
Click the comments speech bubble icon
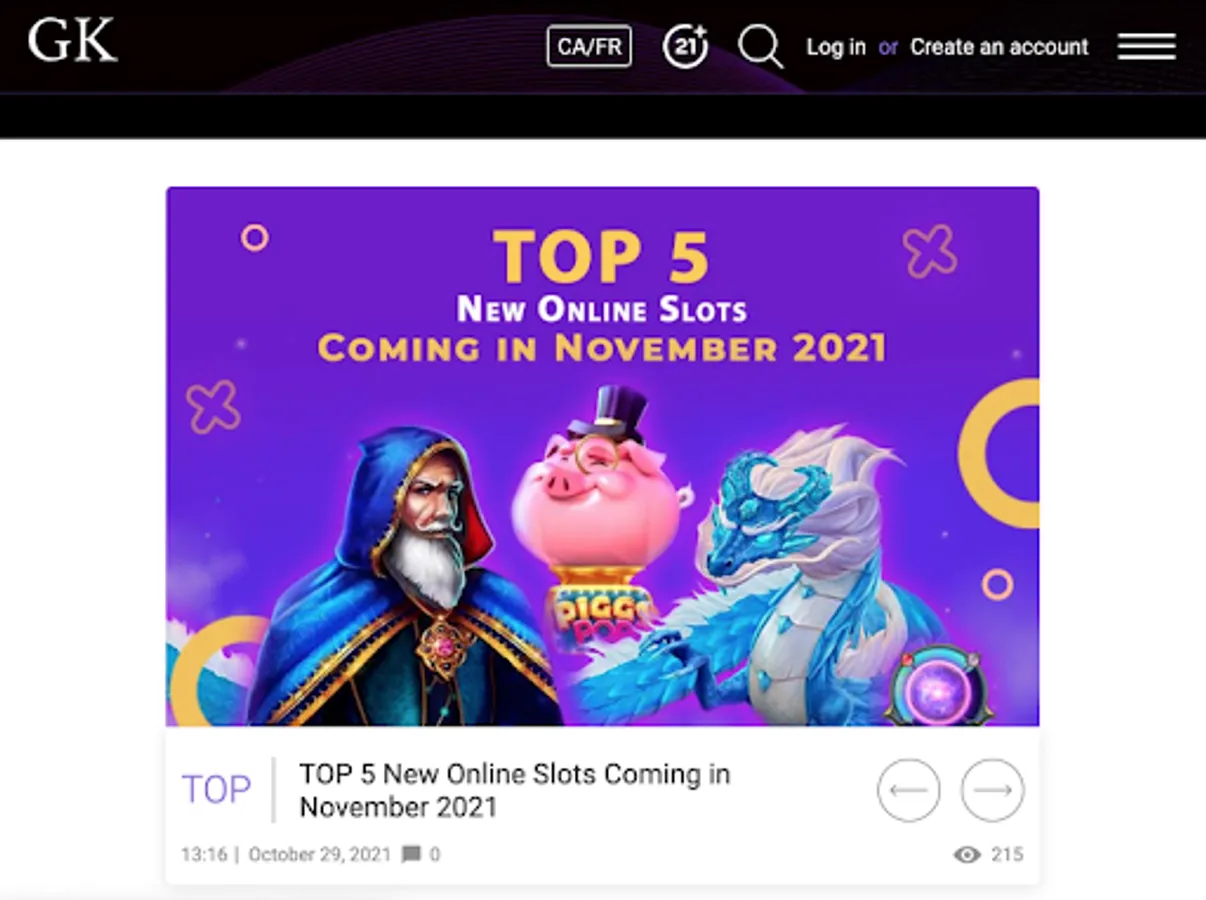pyautogui.click(x=411, y=854)
